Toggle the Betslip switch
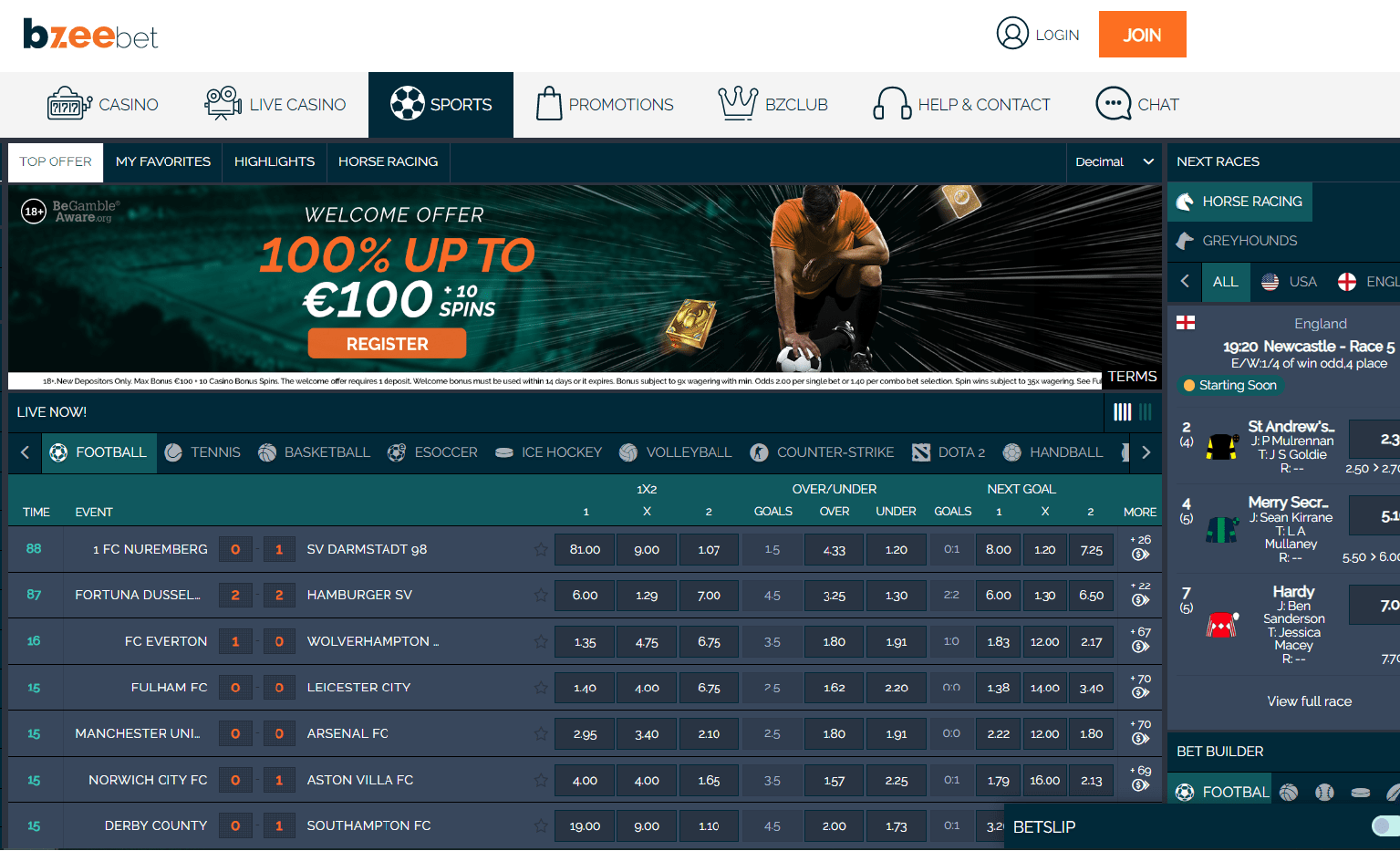The width and height of the screenshot is (1400, 851). (x=1385, y=825)
